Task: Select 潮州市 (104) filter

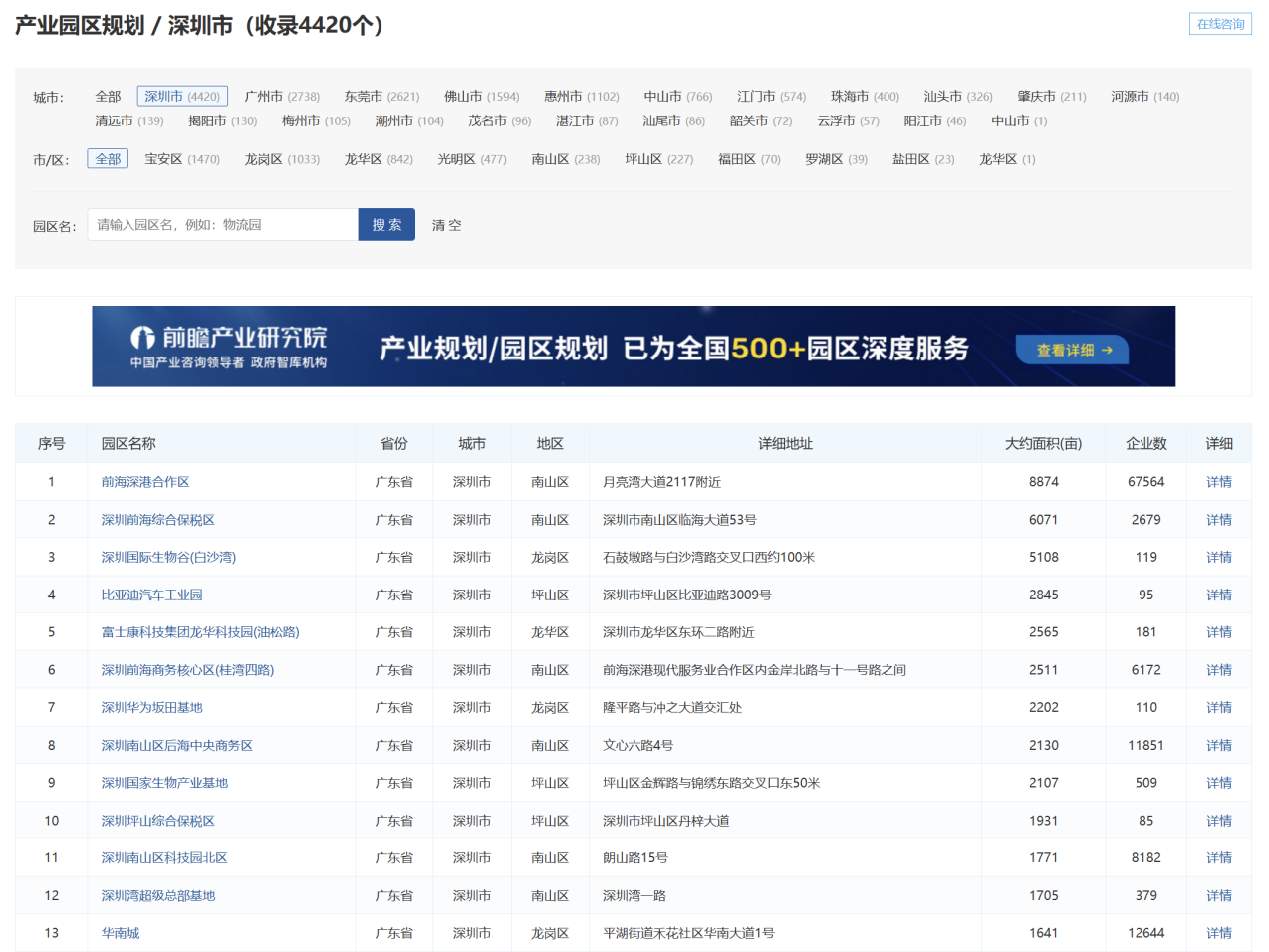Action: [x=408, y=121]
